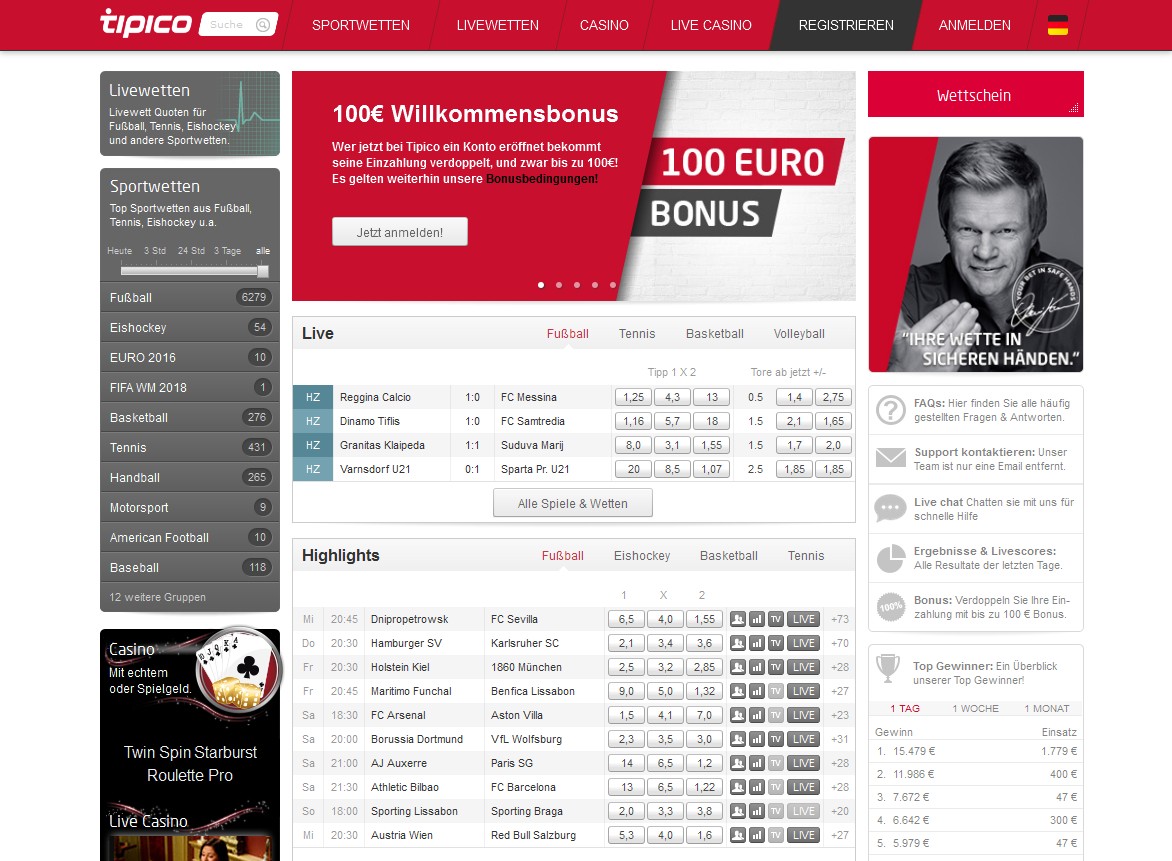
Task: Click the FAQs question mark icon
Action: click(890, 410)
